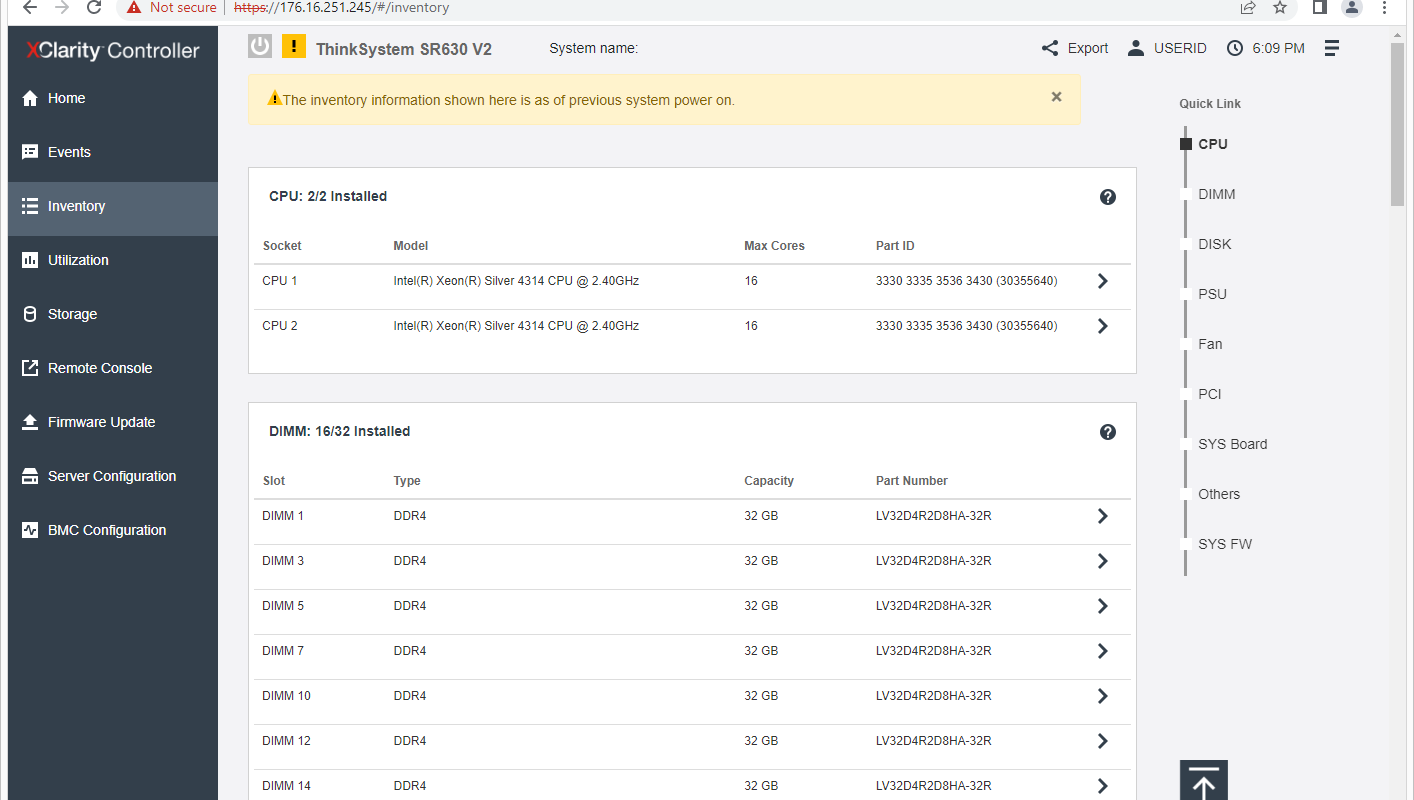Click the CPU 2 model text

coord(516,326)
